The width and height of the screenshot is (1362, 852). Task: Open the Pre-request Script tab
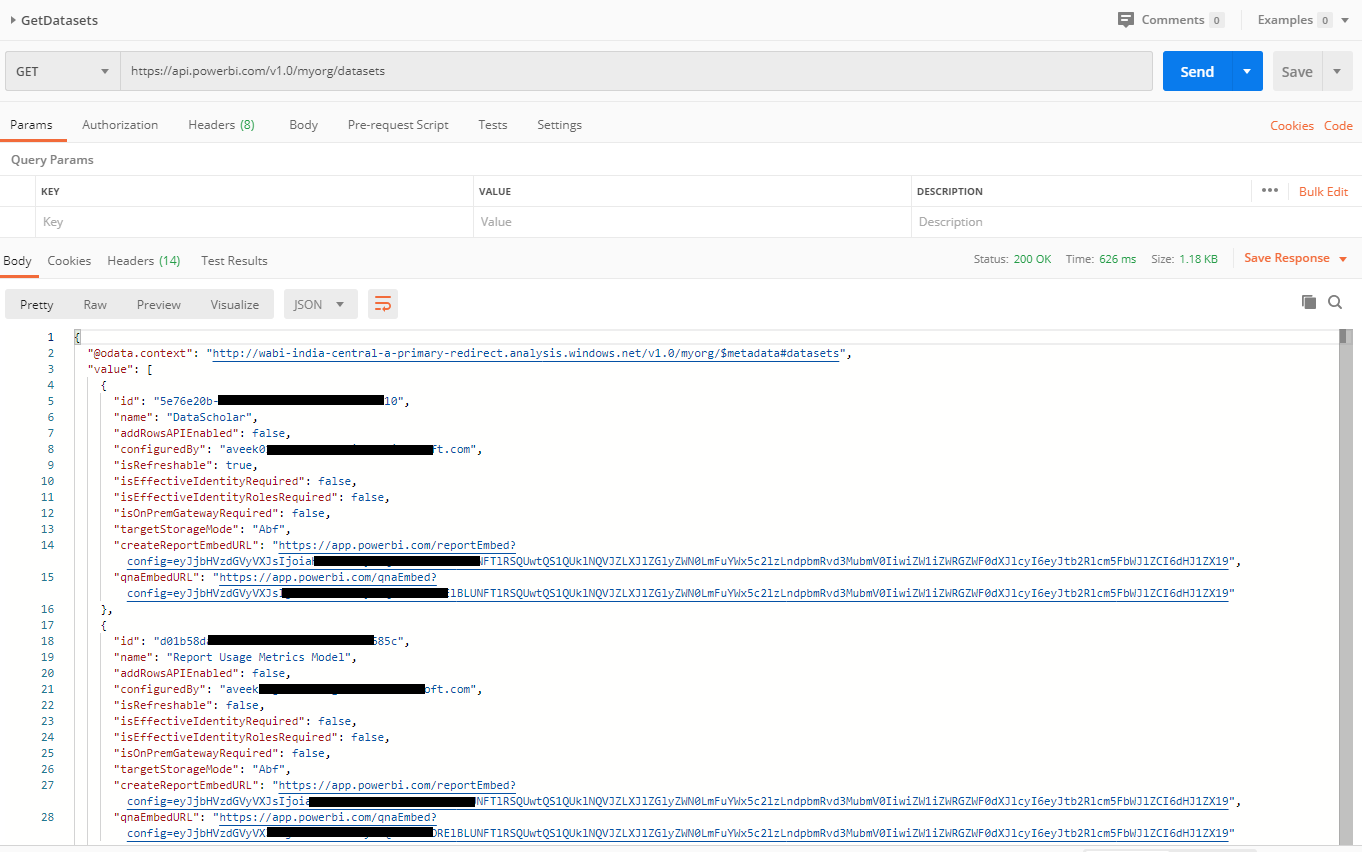[x=398, y=125]
